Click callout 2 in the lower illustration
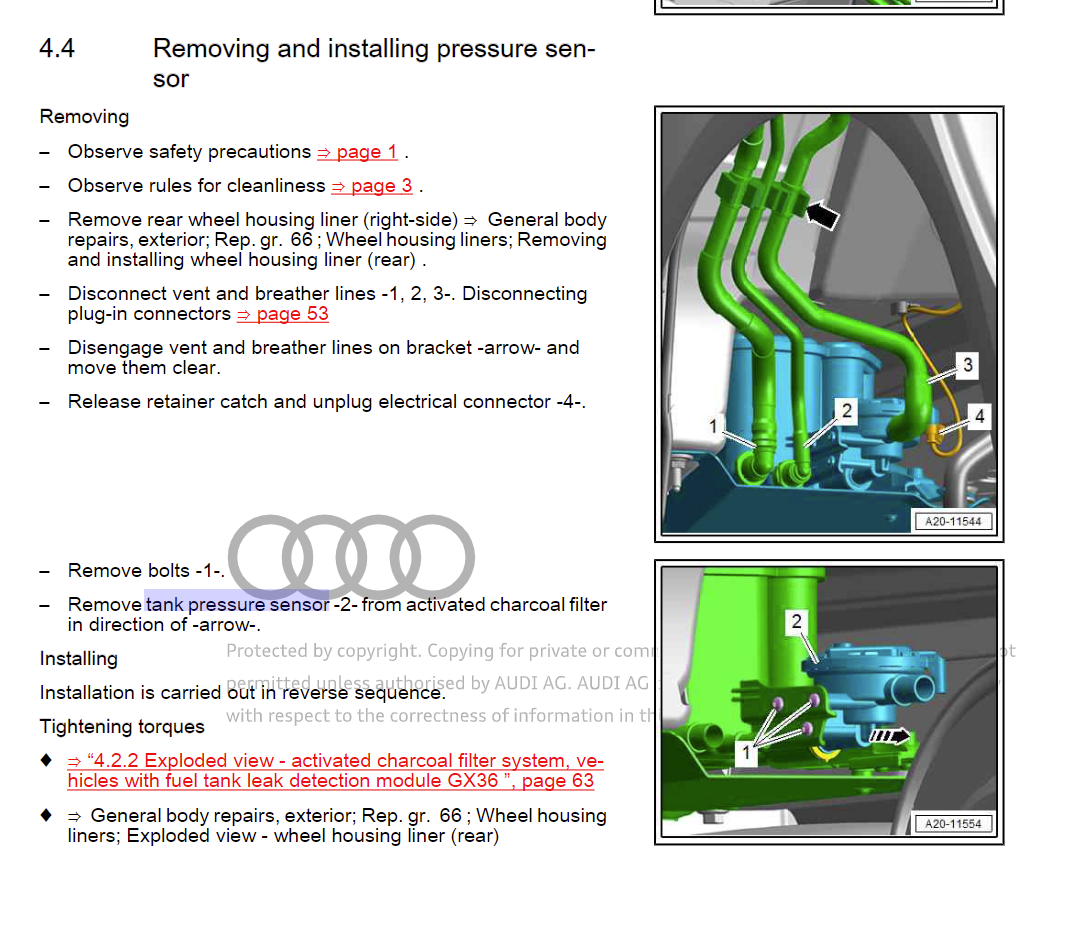Image resolution: width=1066 pixels, height=935 pixels. pyautogui.click(x=796, y=621)
